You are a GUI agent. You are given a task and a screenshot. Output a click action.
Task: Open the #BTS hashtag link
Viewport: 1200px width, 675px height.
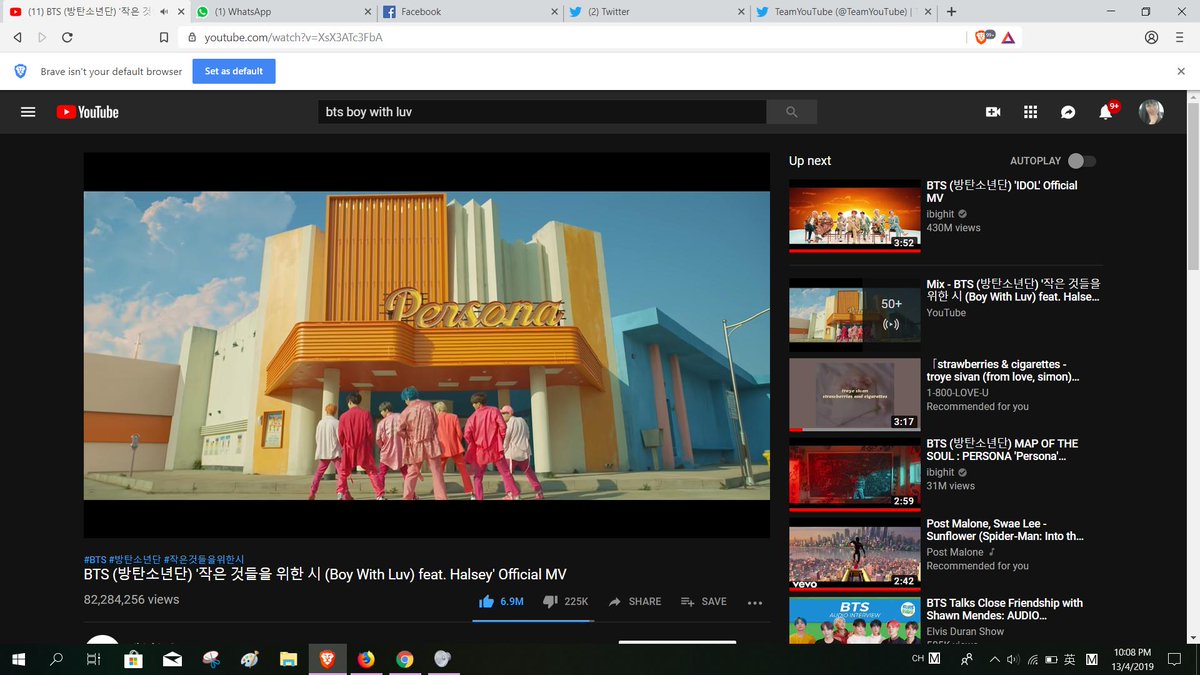pos(94,559)
